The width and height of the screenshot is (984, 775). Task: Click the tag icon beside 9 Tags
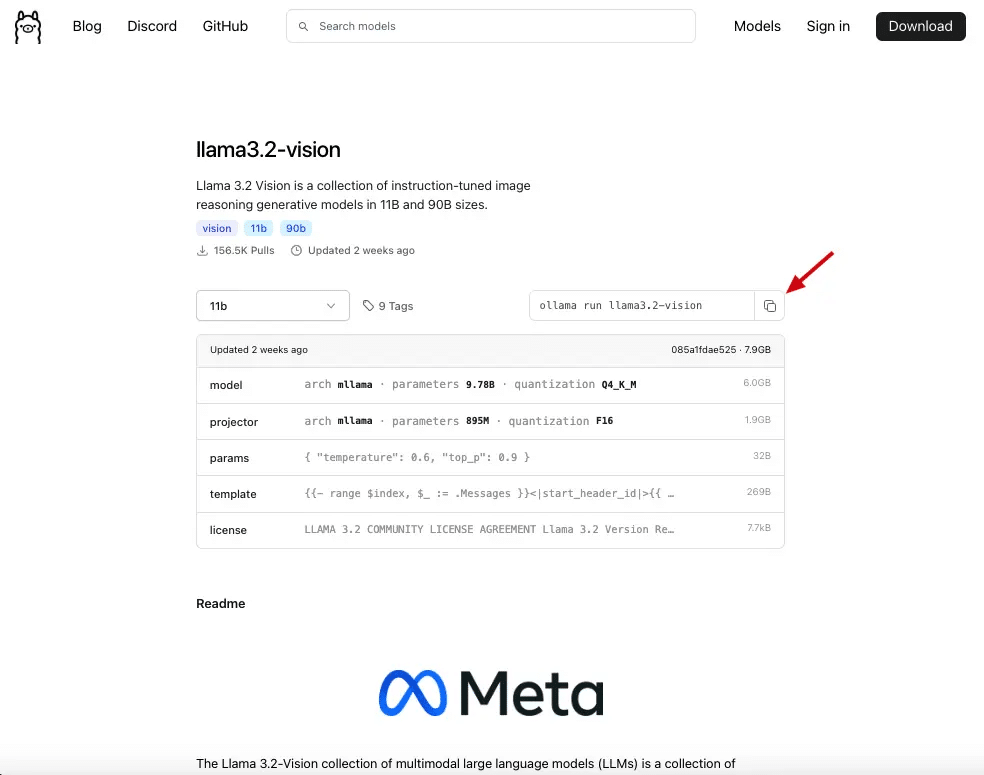coord(368,306)
